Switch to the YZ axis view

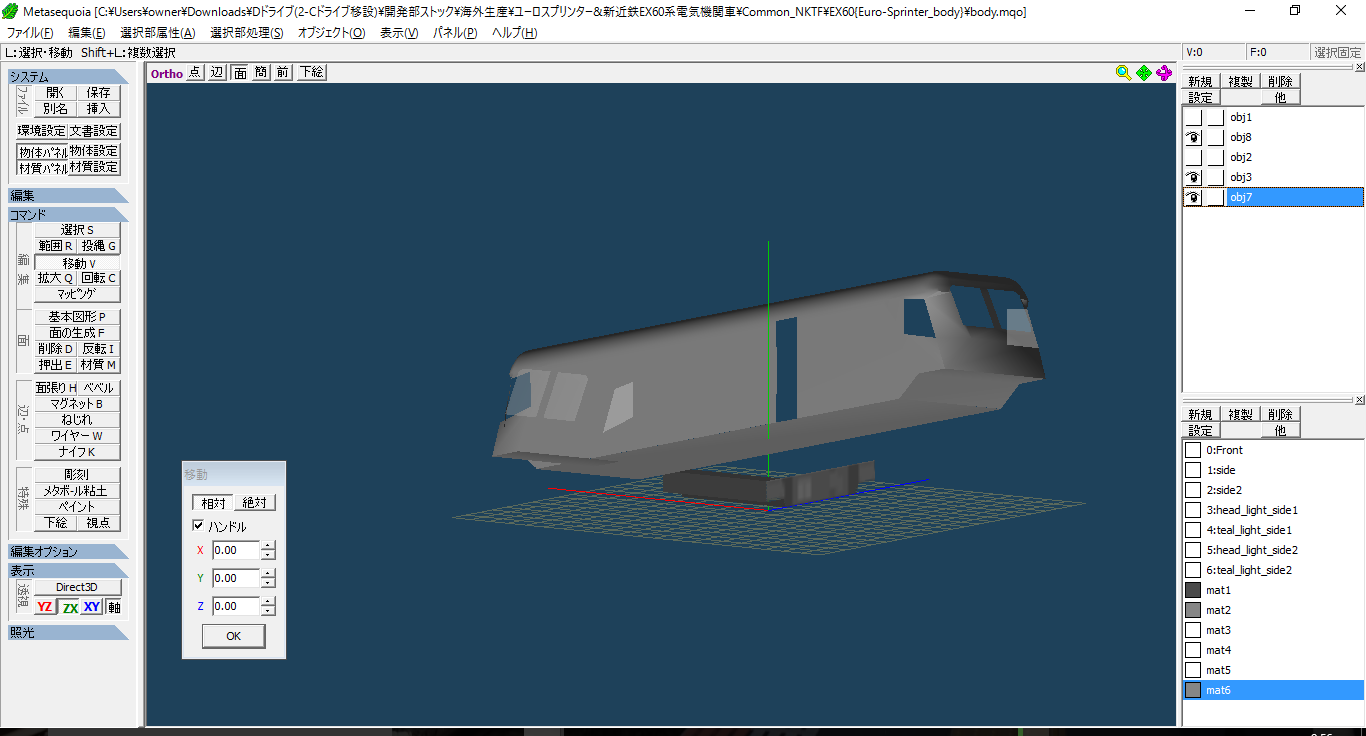pos(45,607)
